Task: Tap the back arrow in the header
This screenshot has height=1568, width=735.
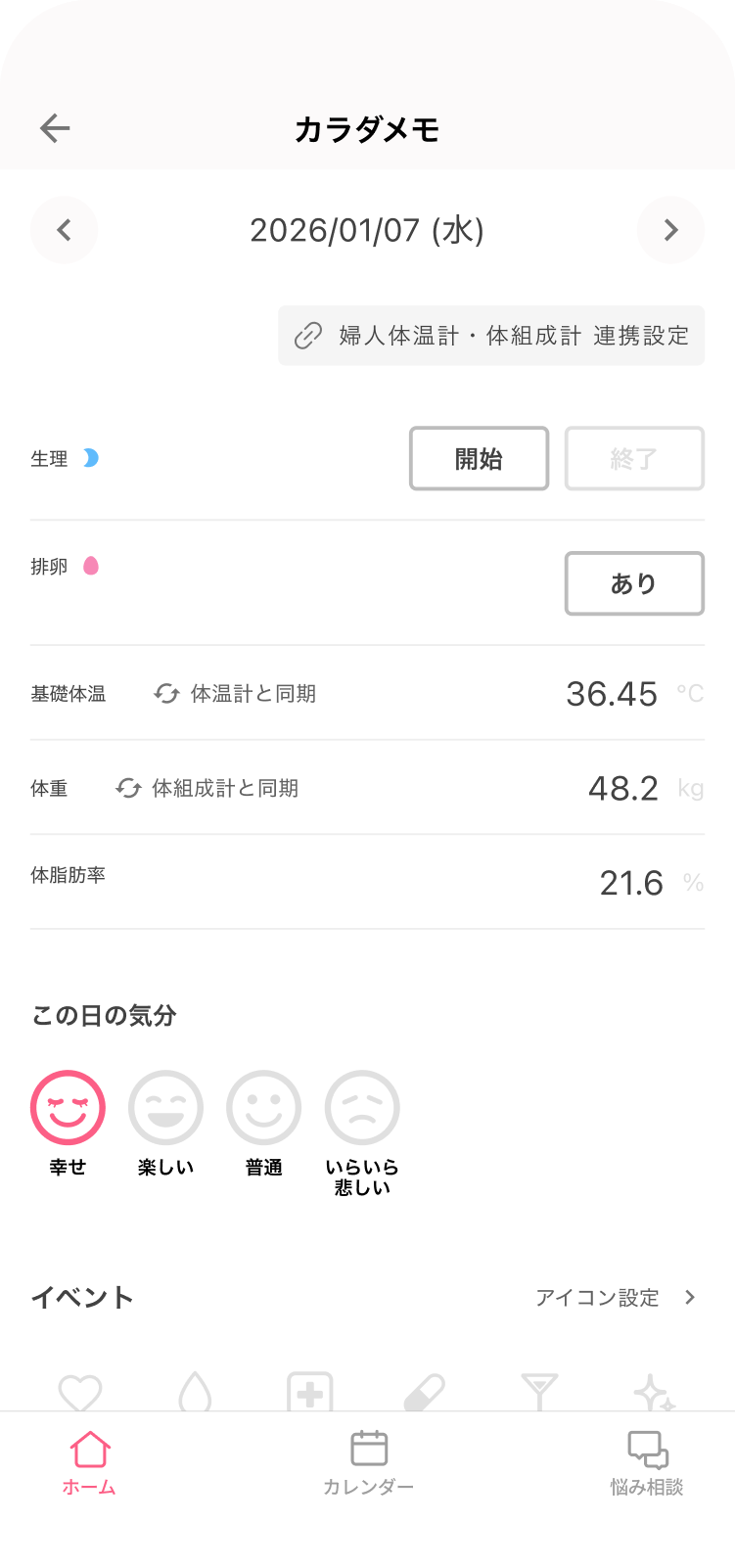Action: (x=55, y=128)
